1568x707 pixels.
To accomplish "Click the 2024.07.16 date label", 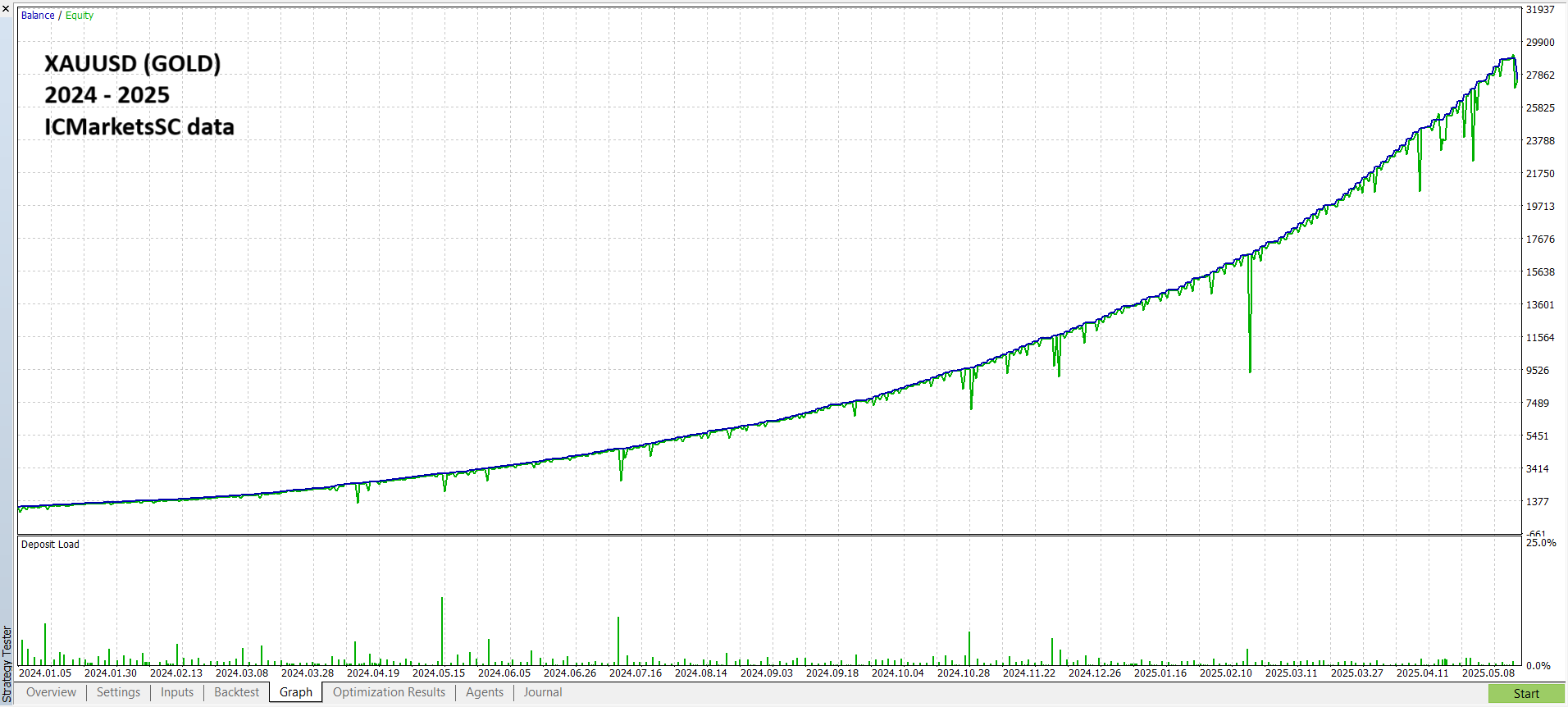I will [x=636, y=673].
